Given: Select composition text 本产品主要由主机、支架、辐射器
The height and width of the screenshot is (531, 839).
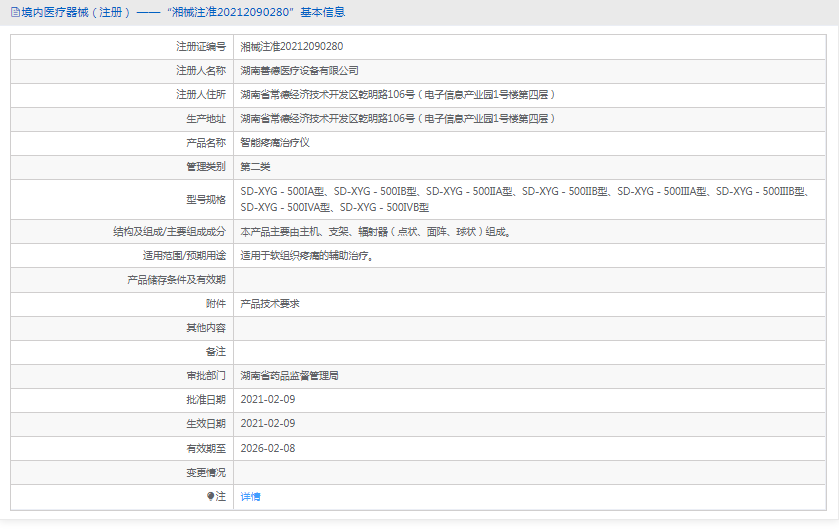Looking at the screenshot, I should click(x=376, y=232).
